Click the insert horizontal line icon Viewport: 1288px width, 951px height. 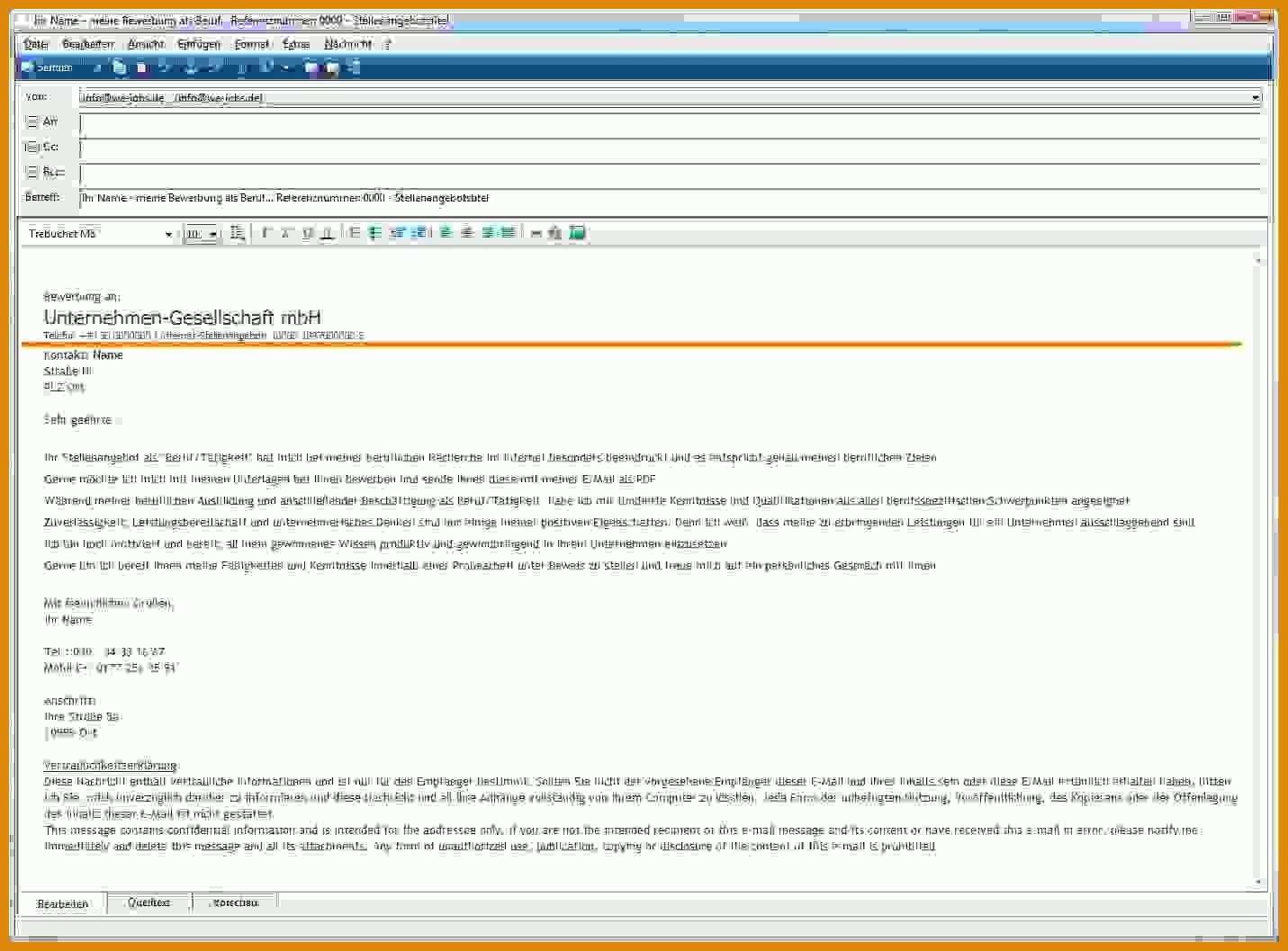[x=536, y=233]
